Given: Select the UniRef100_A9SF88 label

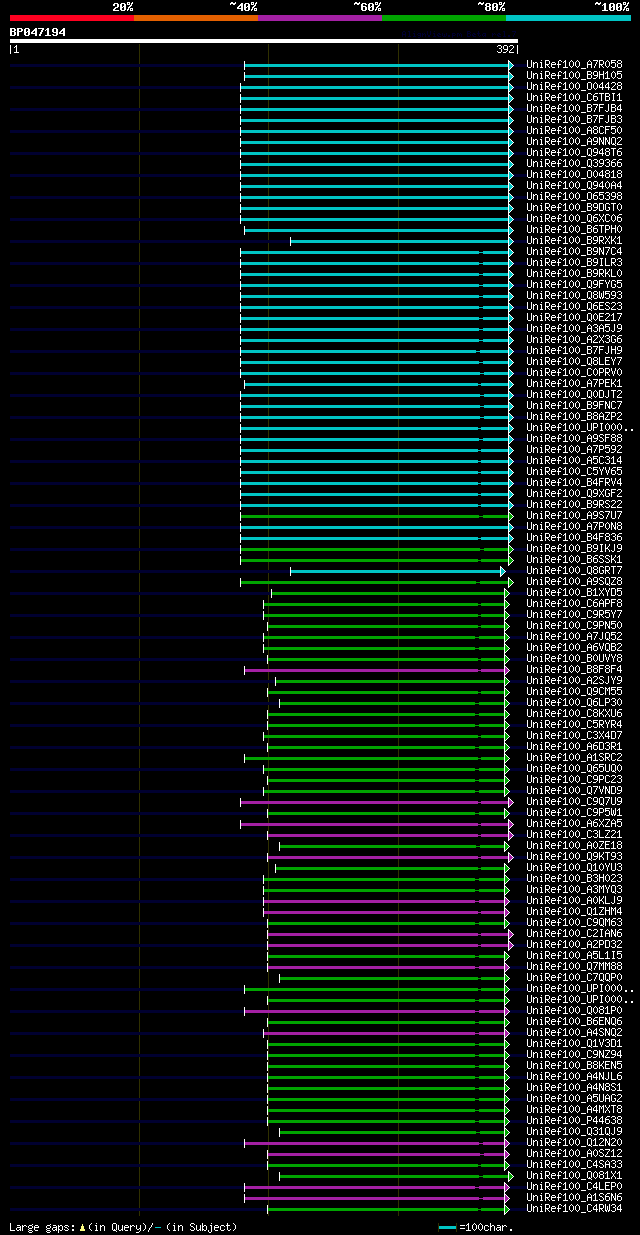Looking at the screenshot, I should [x=574, y=438].
